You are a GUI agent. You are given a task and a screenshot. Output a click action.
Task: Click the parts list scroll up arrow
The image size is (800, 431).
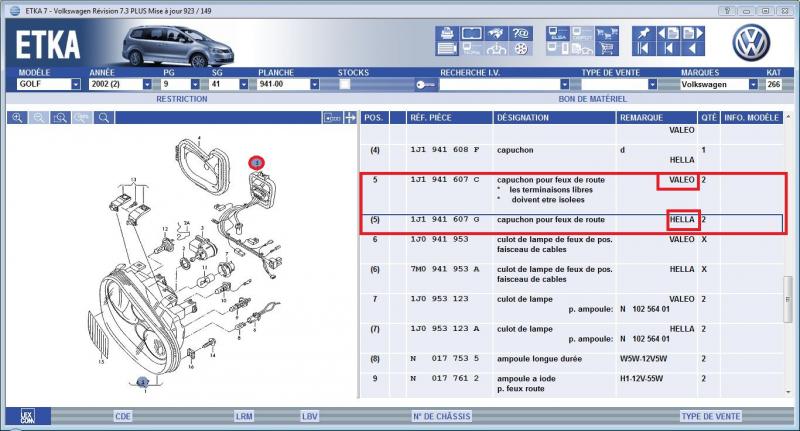788,117
